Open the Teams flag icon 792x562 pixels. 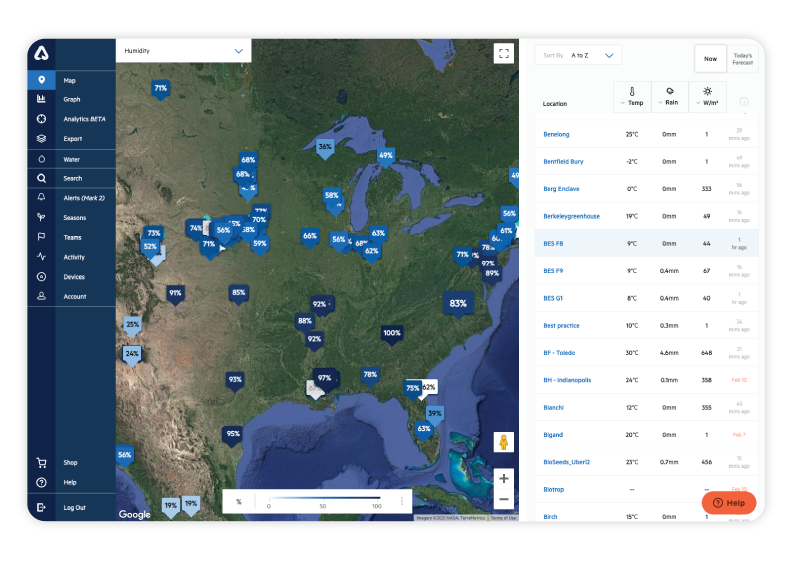pyautogui.click(x=41, y=237)
